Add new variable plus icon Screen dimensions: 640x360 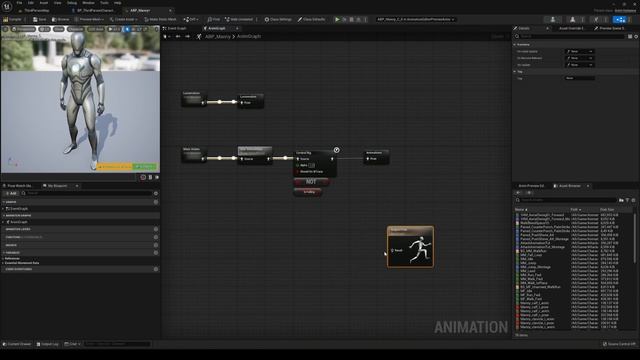click(x=156, y=253)
